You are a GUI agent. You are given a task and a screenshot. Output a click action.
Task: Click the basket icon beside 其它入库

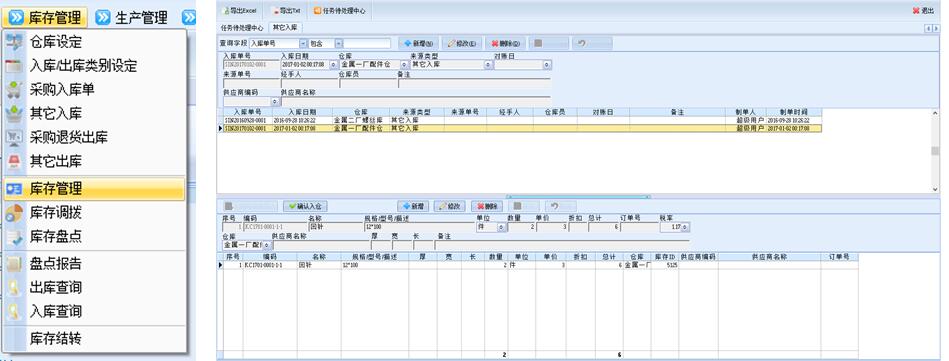pyautogui.click(x=14, y=113)
